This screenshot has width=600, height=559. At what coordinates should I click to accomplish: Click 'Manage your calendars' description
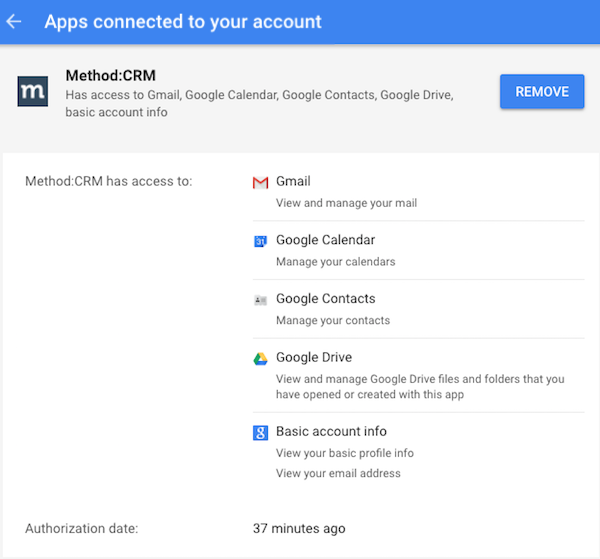tap(336, 262)
